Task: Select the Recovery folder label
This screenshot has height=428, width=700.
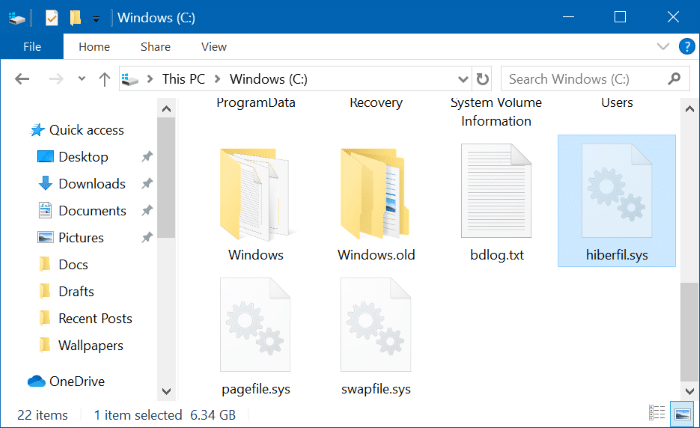Action: (x=376, y=103)
